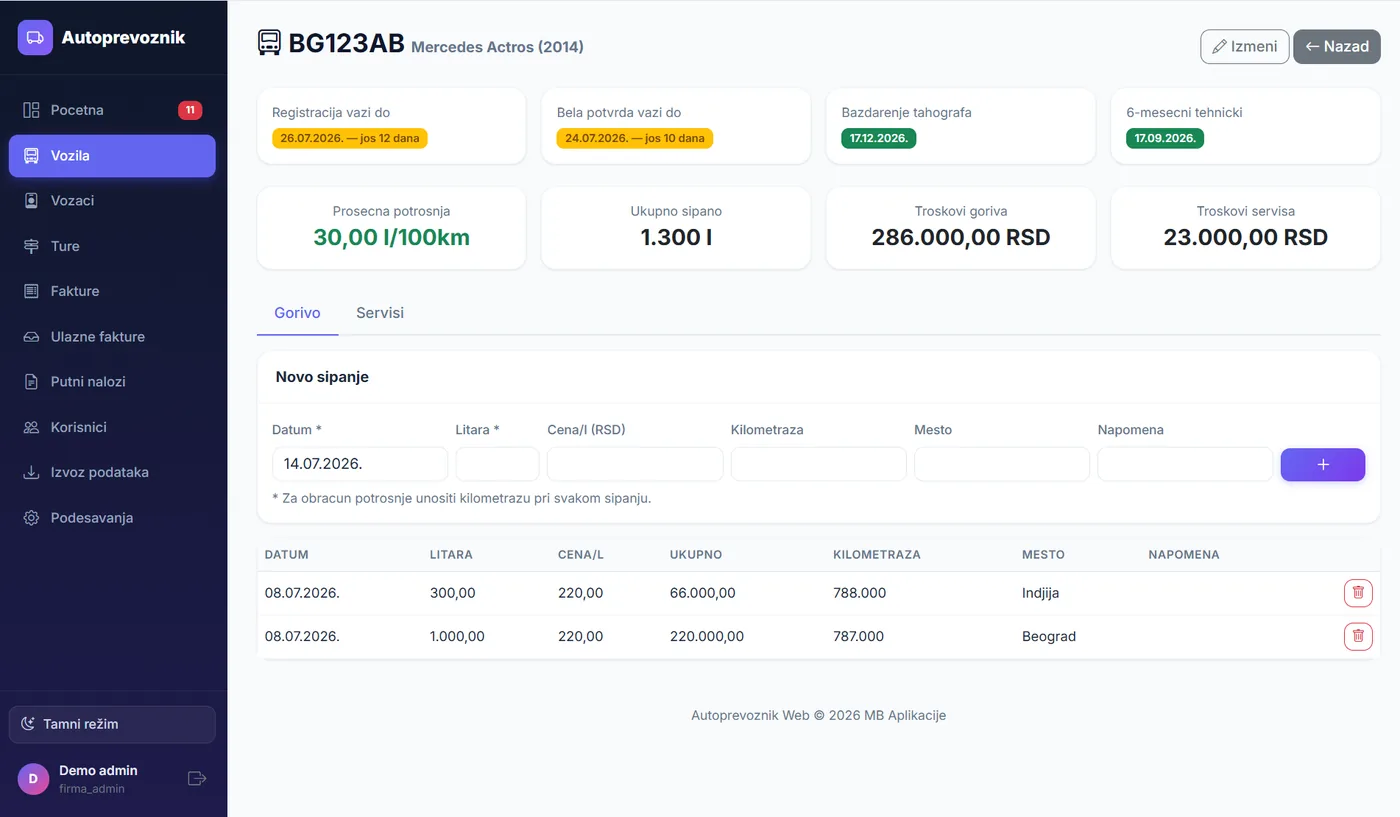Focus the Litara input field
Screen dimensions: 1400x817
pos(497,465)
